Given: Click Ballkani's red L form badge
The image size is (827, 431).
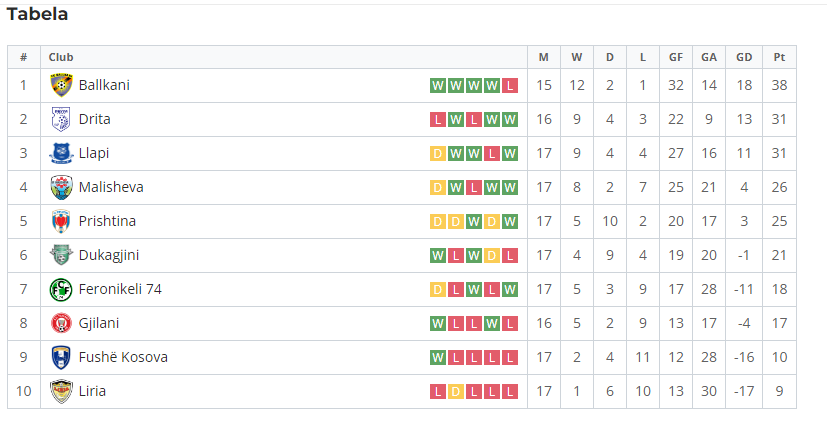Looking at the screenshot, I should coord(509,85).
